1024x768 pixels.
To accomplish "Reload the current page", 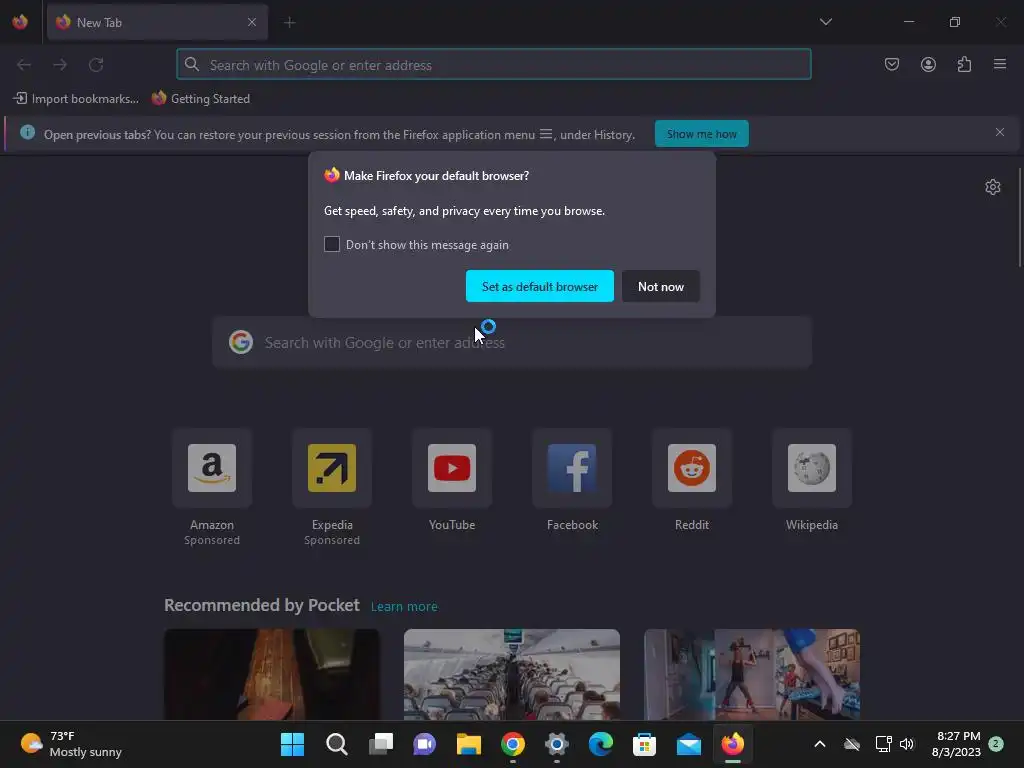I will (96, 65).
